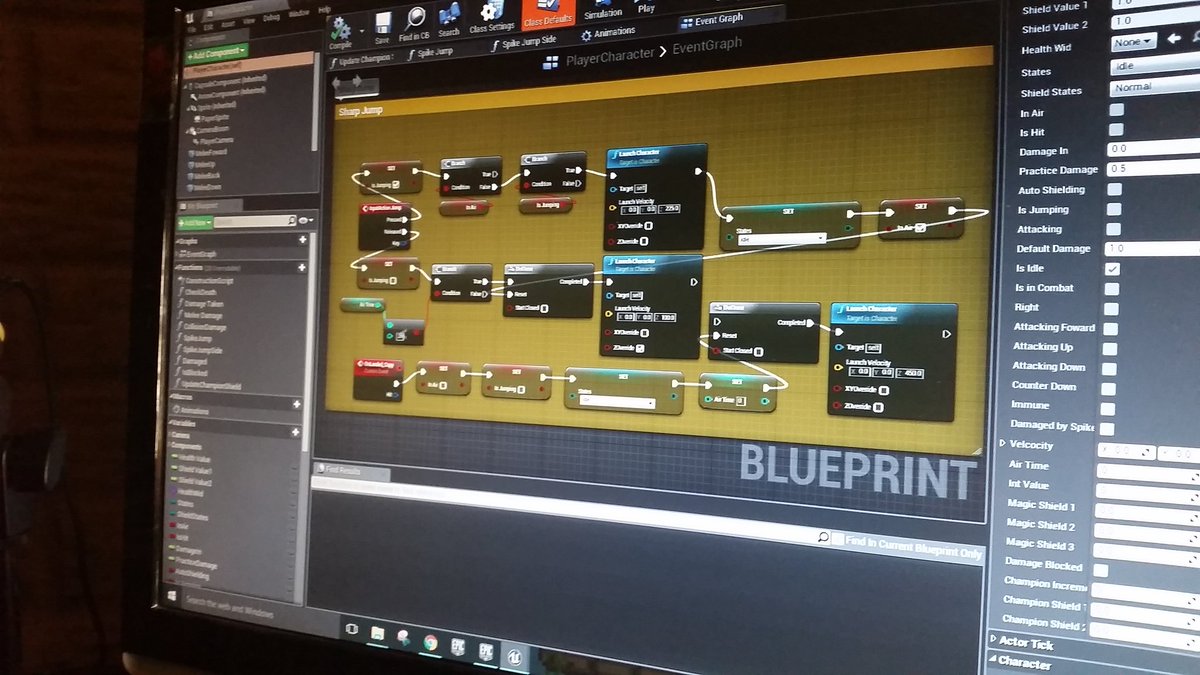Open the Update Champion function tab
This screenshot has width=1200, height=675.
[360, 58]
